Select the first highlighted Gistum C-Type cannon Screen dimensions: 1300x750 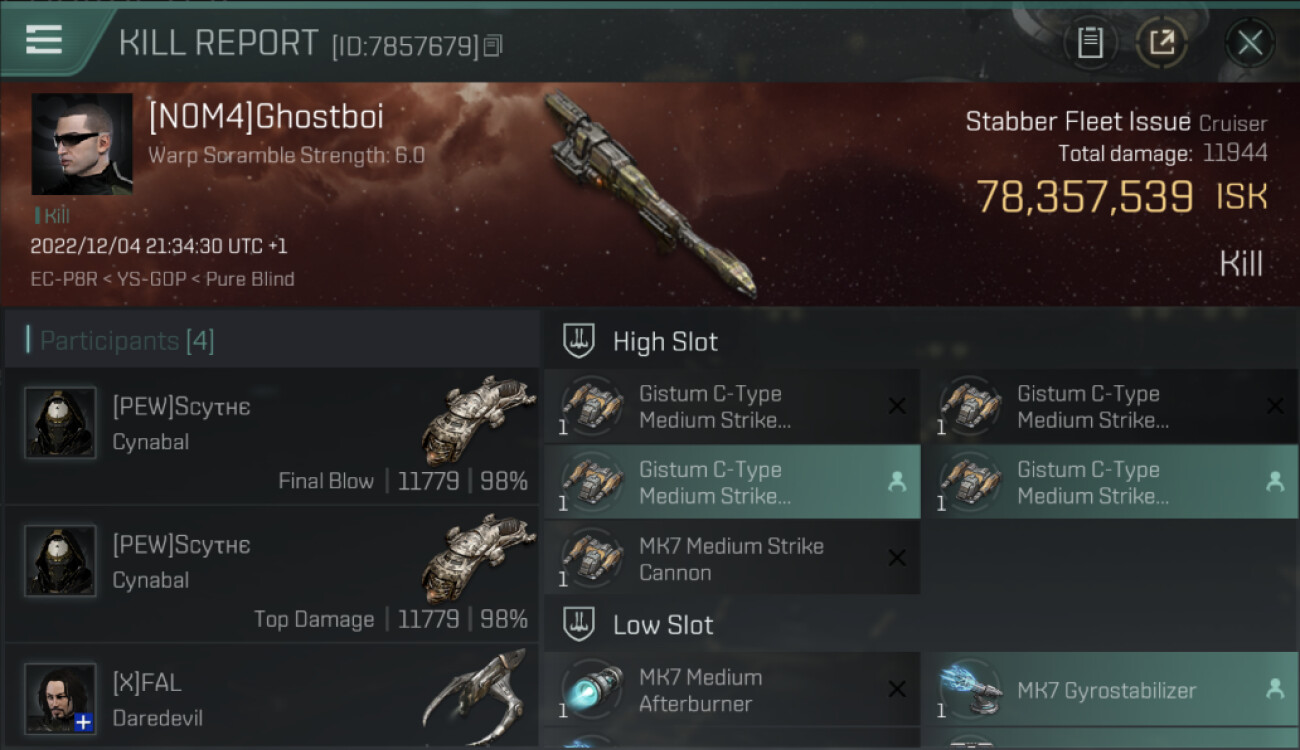(732, 482)
